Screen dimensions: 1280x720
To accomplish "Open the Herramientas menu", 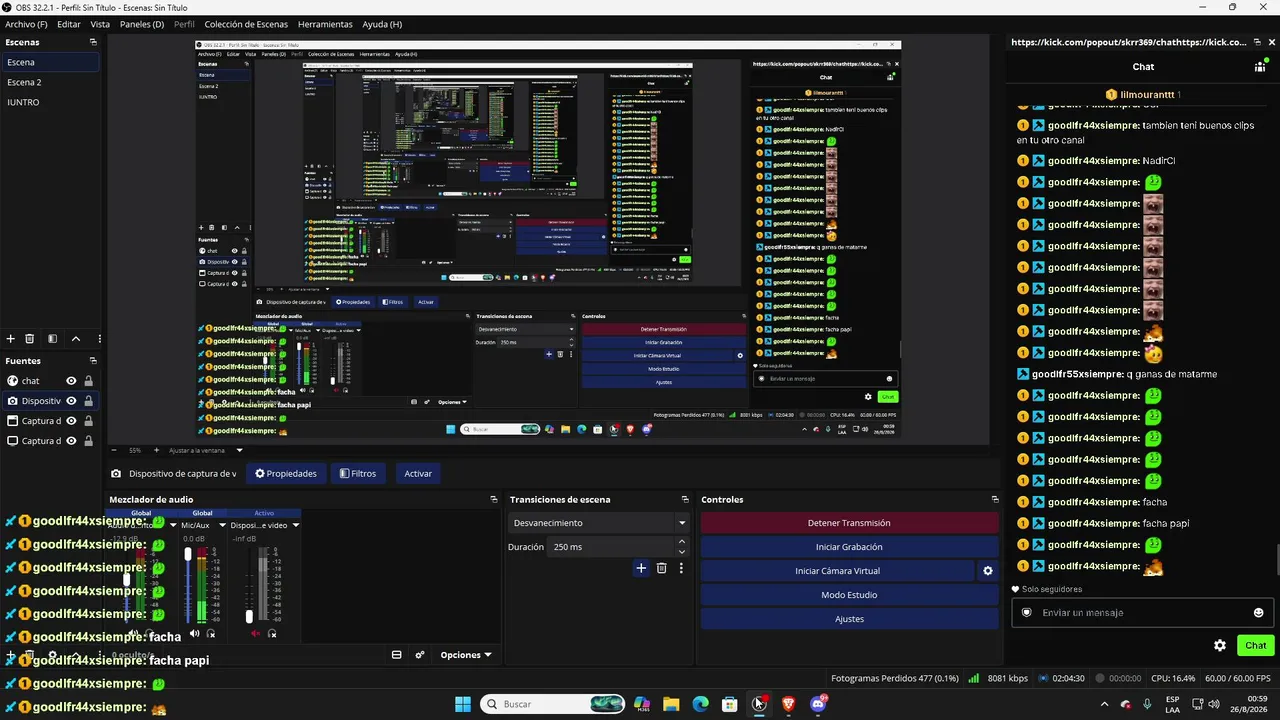I will (x=325, y=24).
